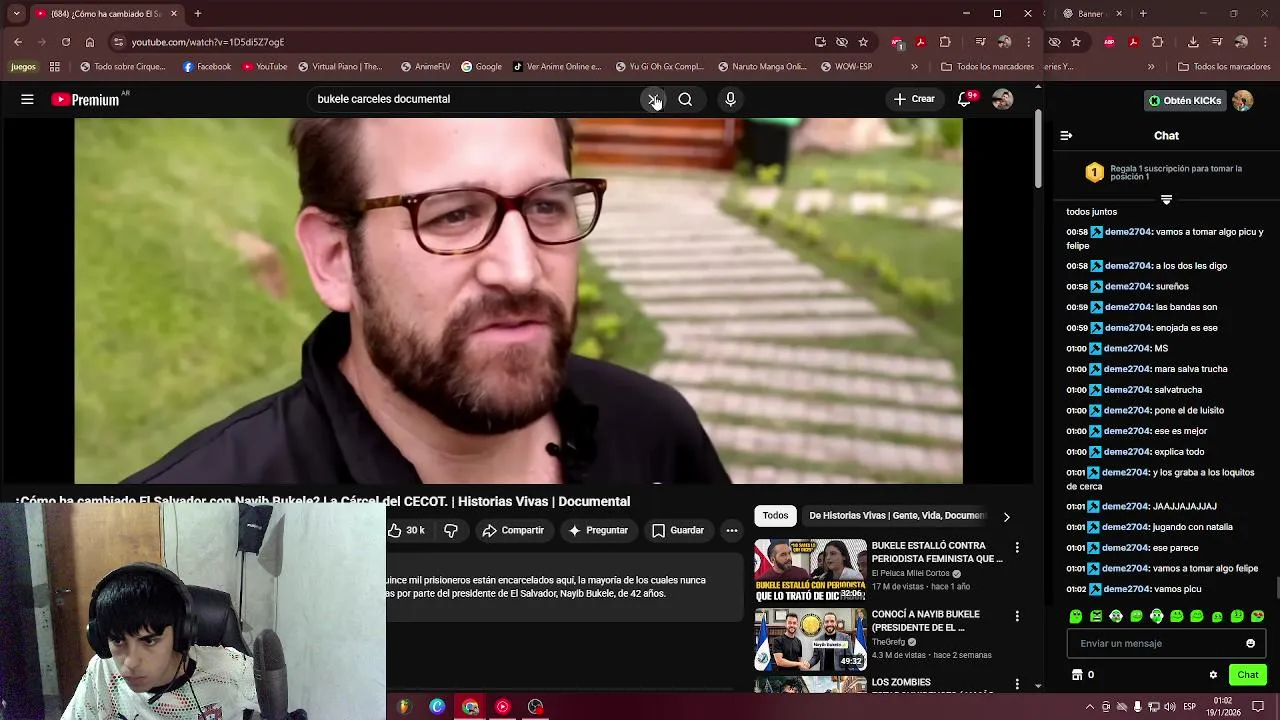The image size is (1280, 720).
Task: Click the Crear button
Action: tap(914, 99)
